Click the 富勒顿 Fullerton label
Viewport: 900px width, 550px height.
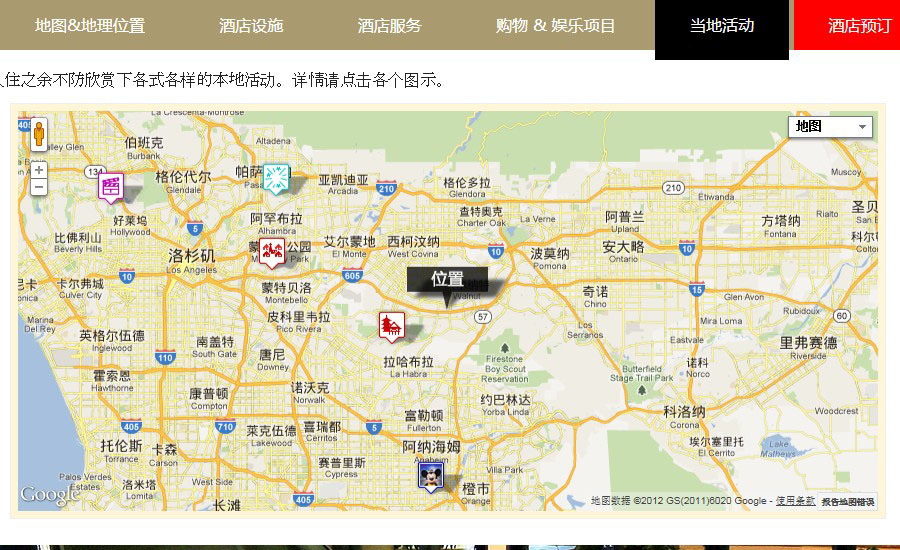tap(424, 420)
